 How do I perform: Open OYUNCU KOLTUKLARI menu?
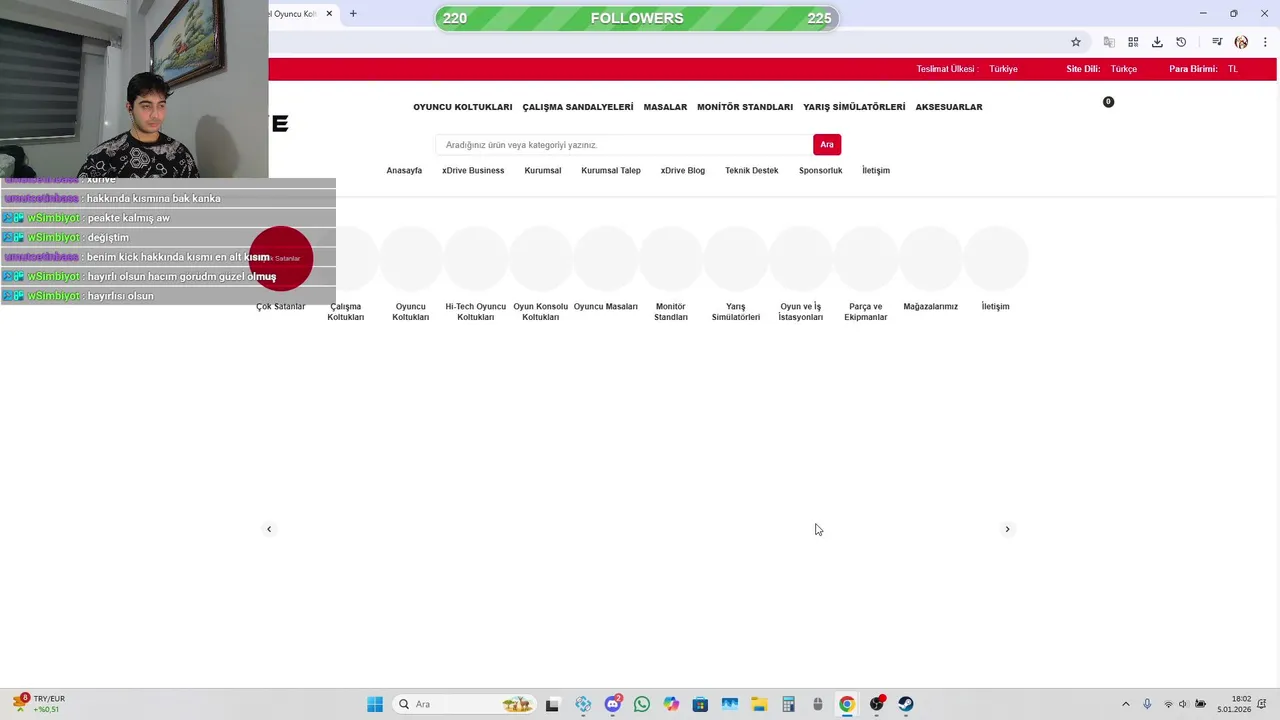tap(463, 107)
